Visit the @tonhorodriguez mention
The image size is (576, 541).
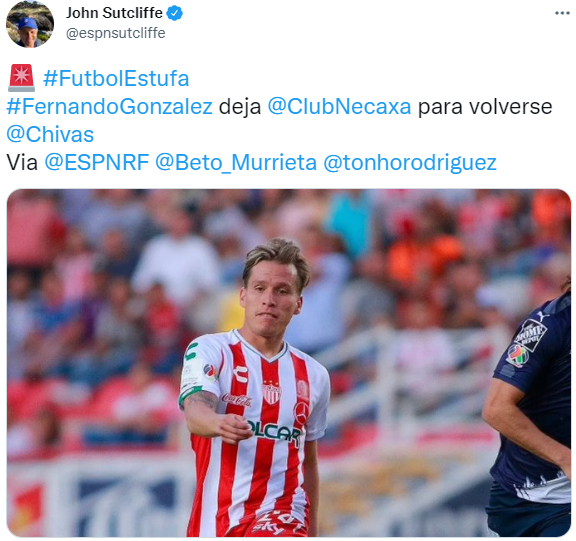pyautogui.click(x=410, y=162)
